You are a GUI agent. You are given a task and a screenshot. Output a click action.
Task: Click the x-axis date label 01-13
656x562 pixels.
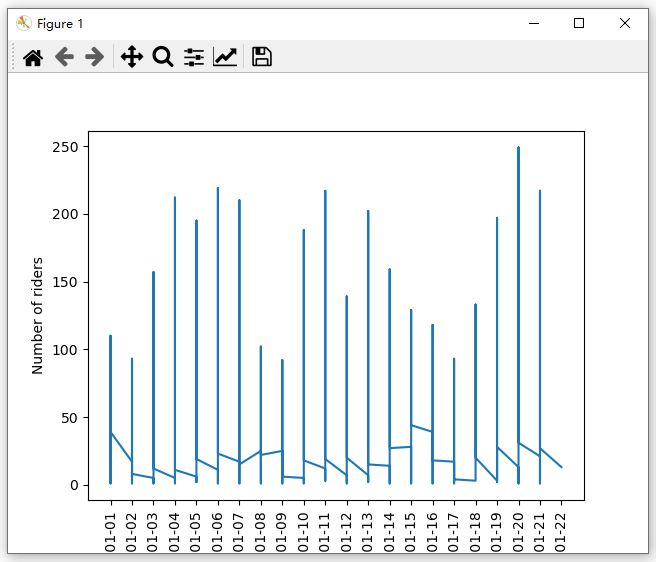pos(368,532)
